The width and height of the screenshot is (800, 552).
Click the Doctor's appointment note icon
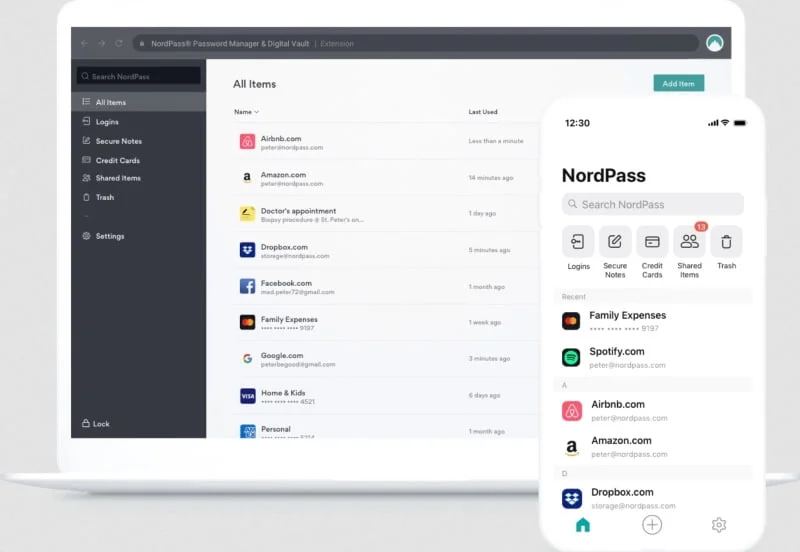247,213
